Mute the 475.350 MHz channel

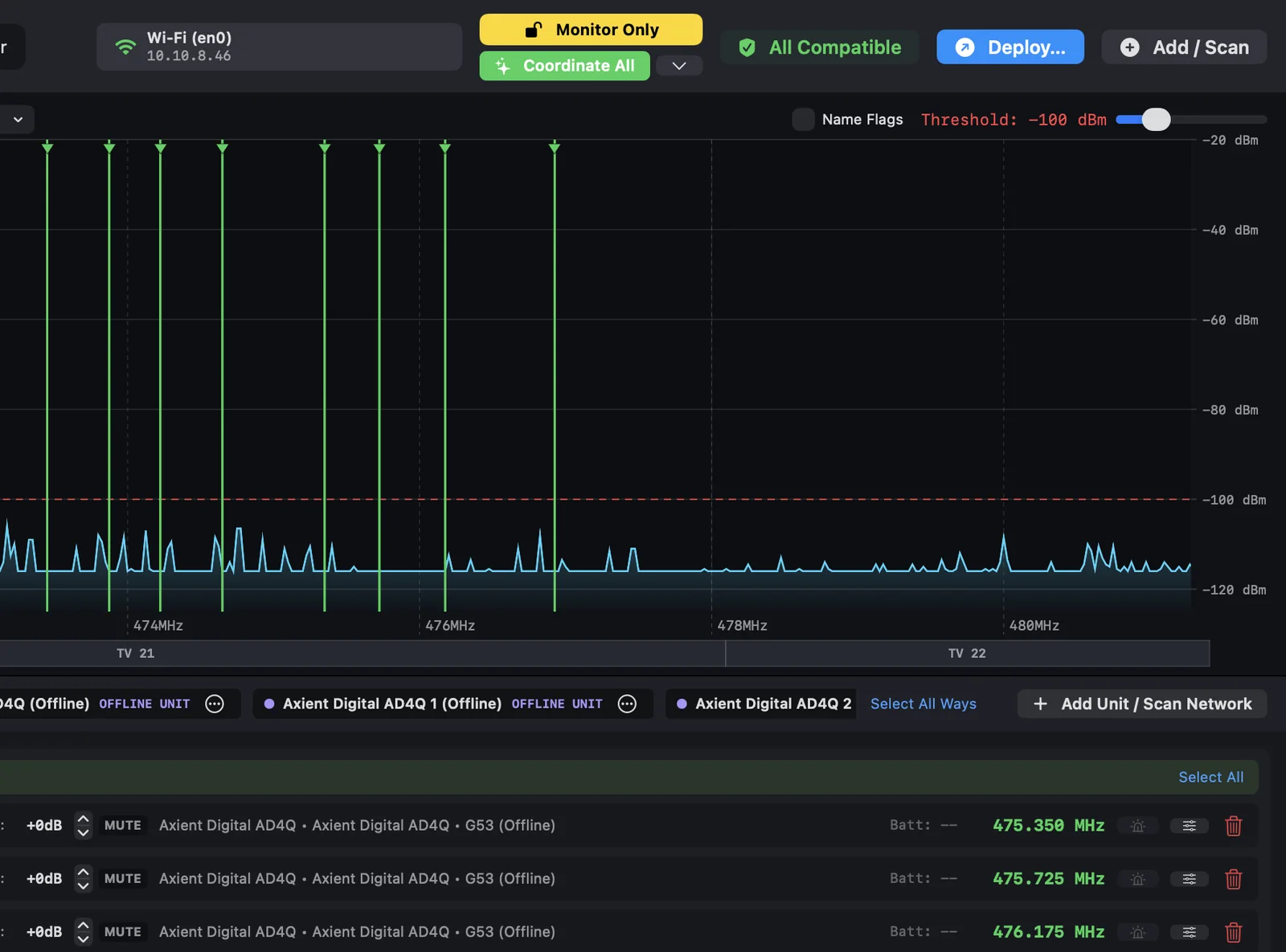pyautogui.click(x=123, y=825)
